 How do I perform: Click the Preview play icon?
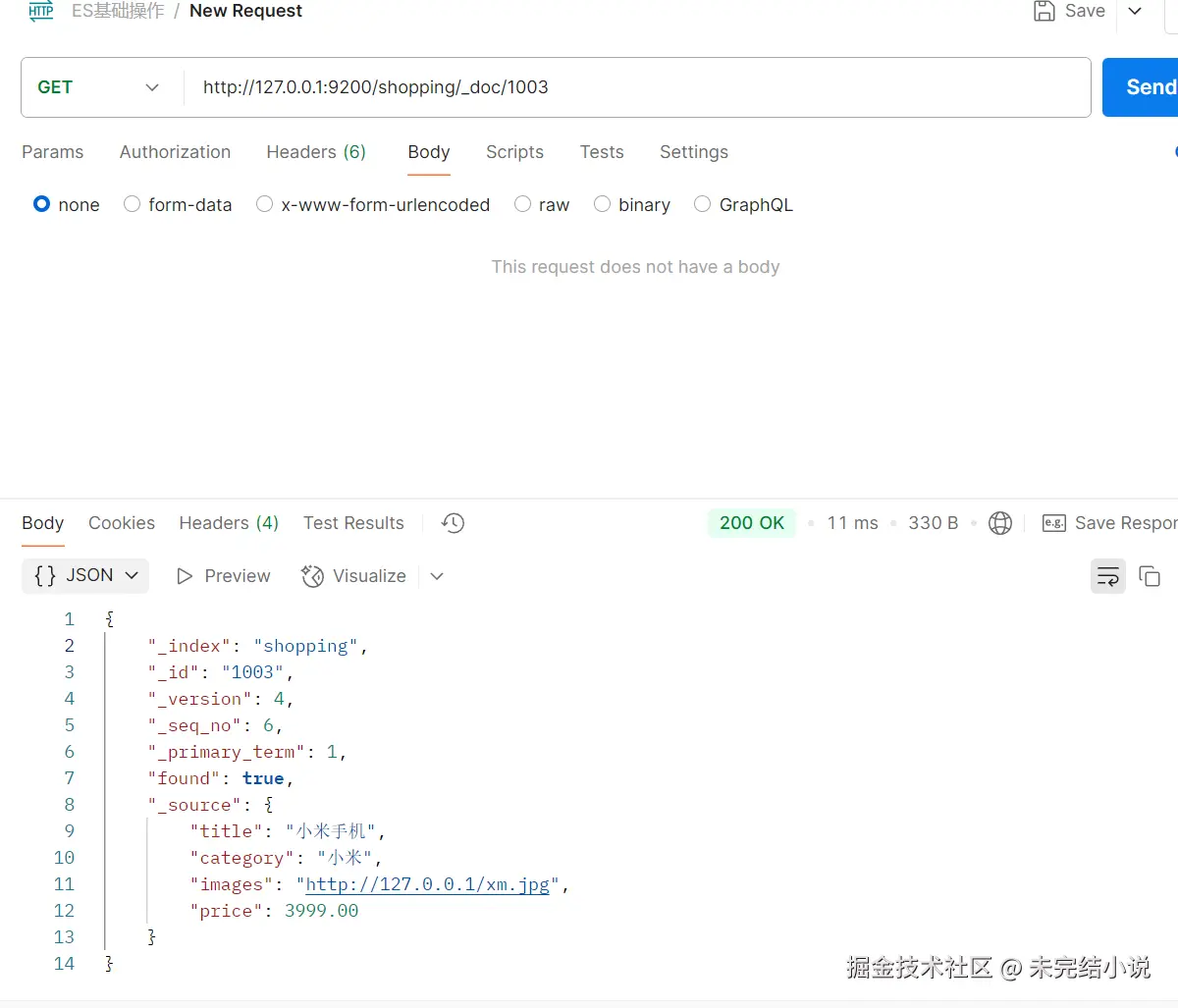(x=184, y=576)
